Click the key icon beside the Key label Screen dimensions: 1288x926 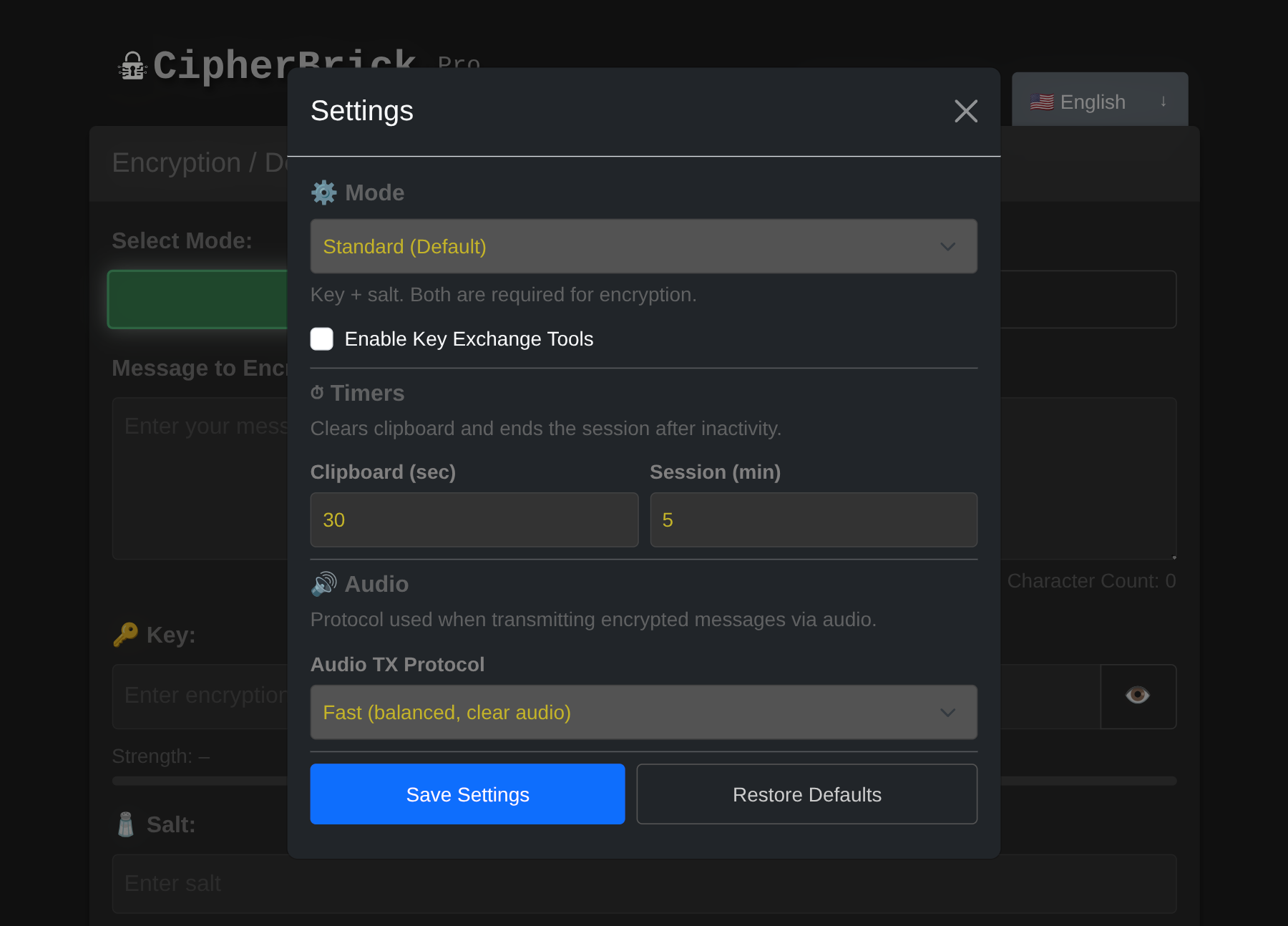point(125,634)
